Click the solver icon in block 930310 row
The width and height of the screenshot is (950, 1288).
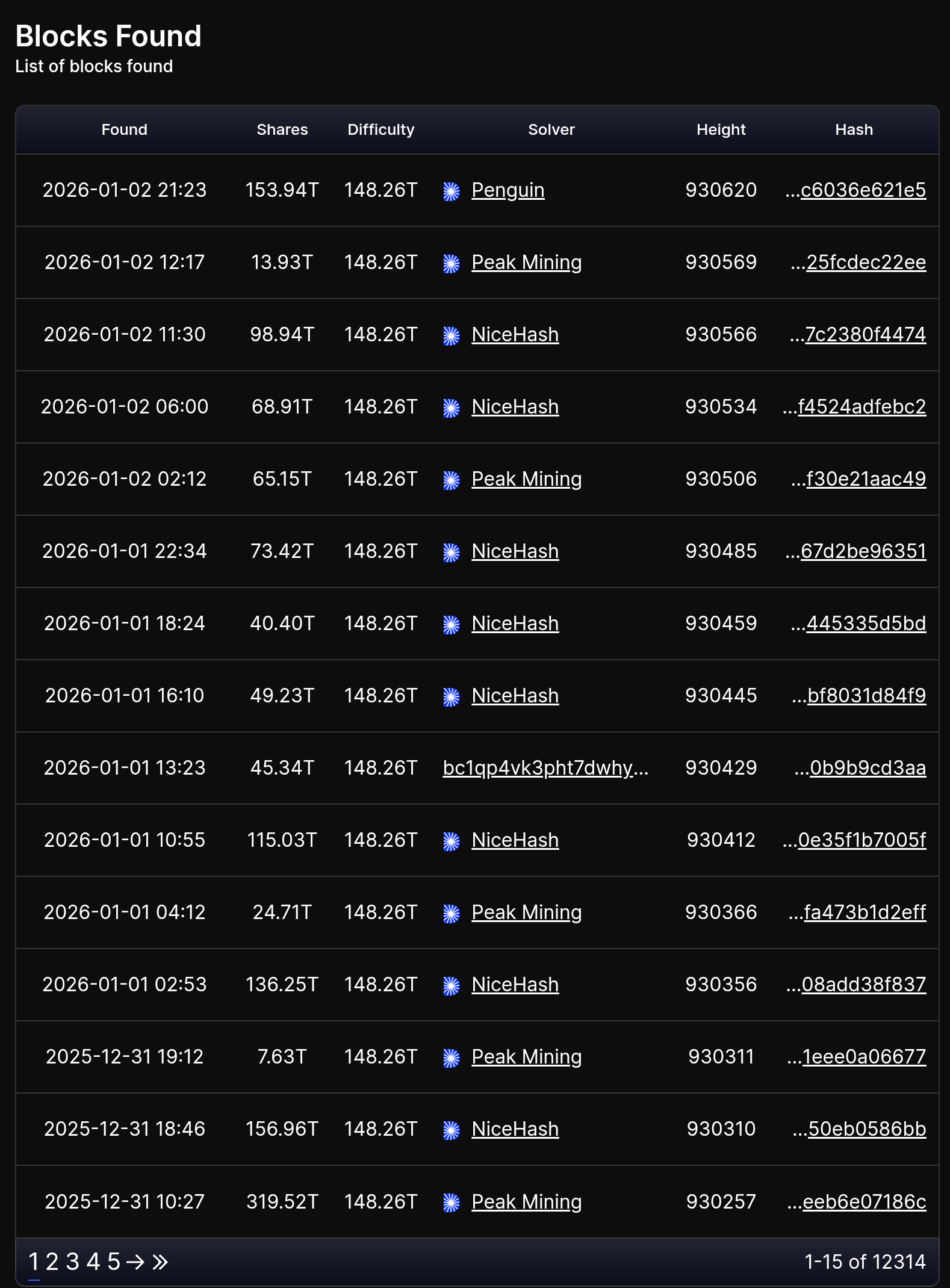(x=452, y=1130)
